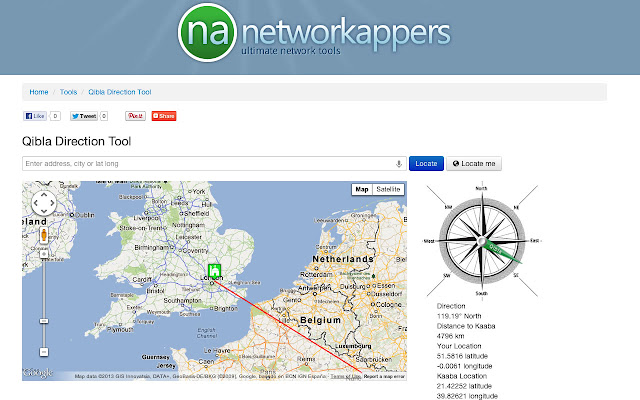Click the Netherlands label on map
The image size is (640, 400).
tap(343, 259)
